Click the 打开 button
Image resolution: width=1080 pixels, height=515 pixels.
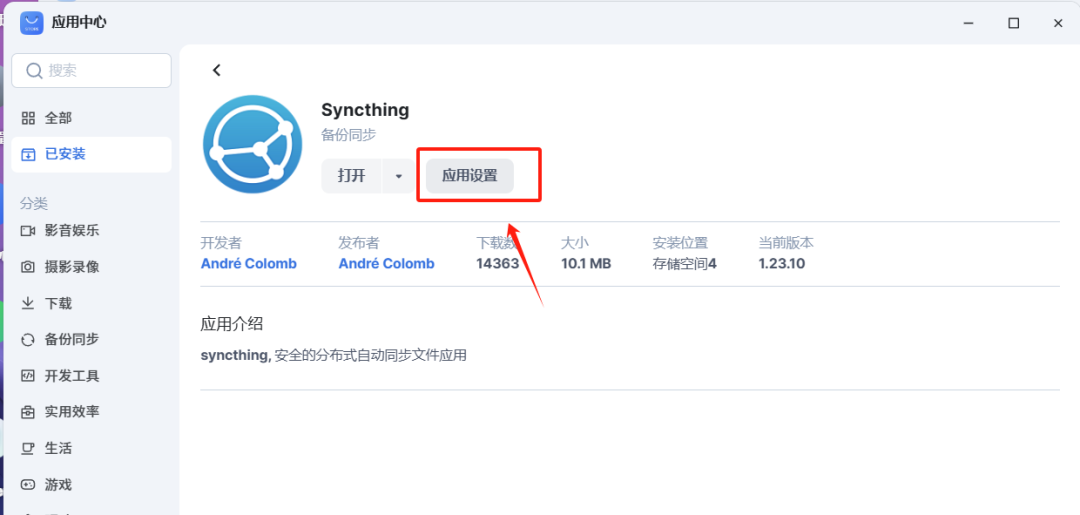point(351,176)
